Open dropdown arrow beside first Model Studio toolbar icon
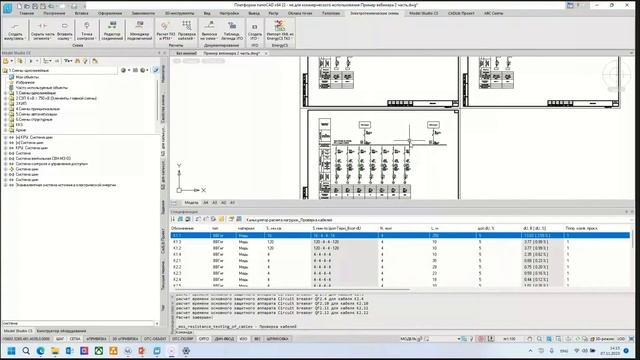640x360 pixels. pyautogui.click(x=11, y=61)
